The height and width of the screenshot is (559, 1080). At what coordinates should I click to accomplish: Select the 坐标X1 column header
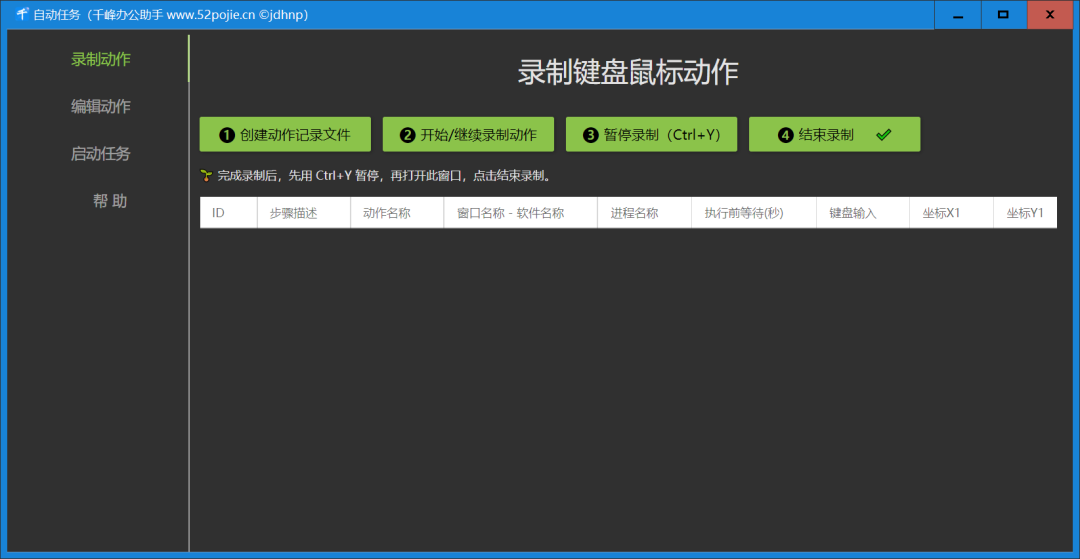[x=951, y=213]
